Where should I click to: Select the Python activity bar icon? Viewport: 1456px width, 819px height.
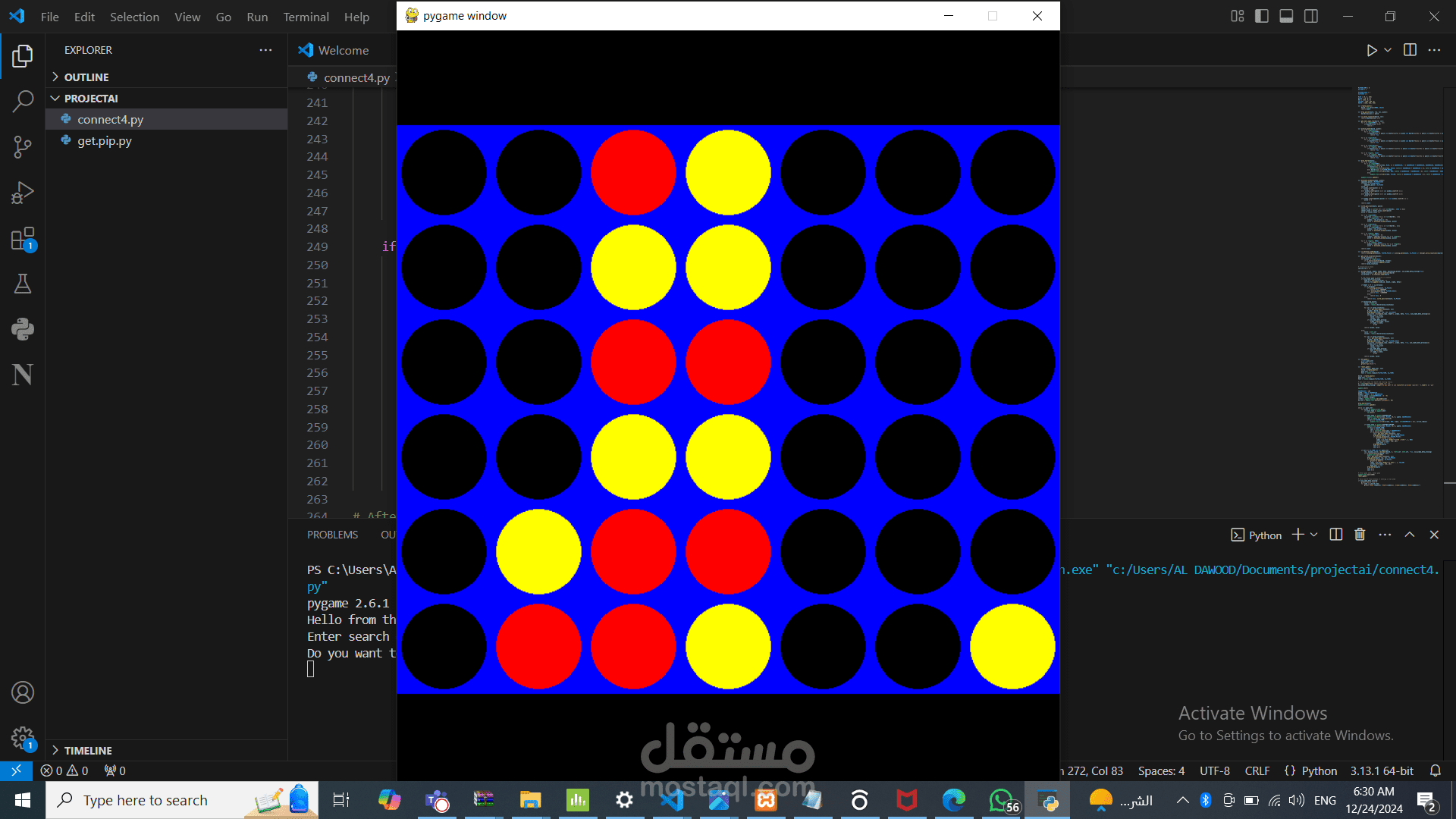click(23, 328)
